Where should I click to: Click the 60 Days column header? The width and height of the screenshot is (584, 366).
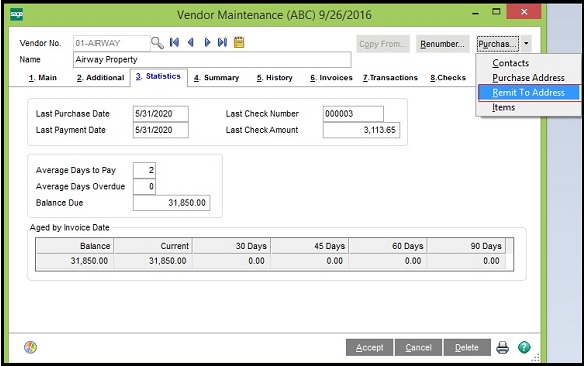(x=388, y=246)
